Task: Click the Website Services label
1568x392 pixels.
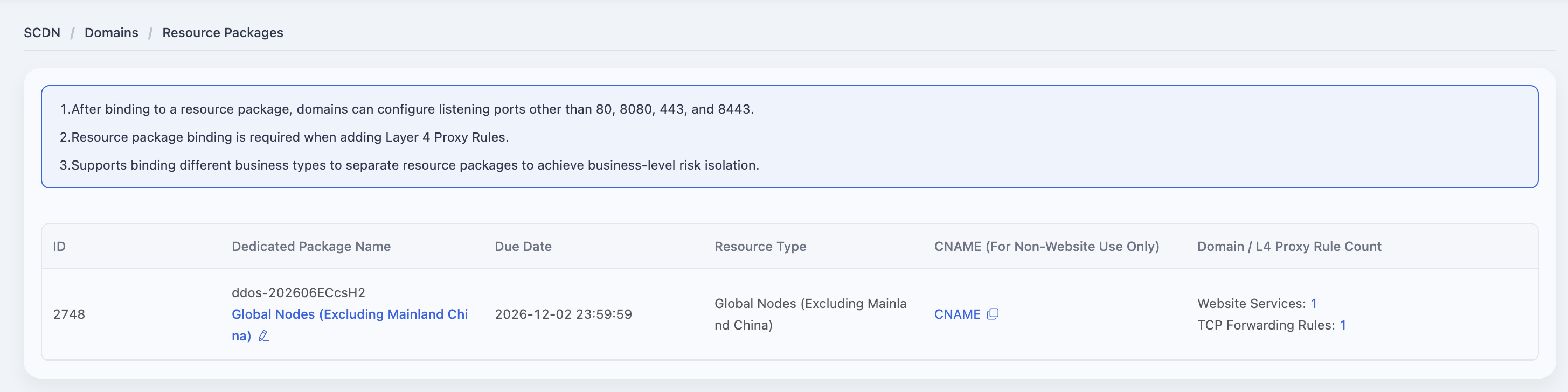Action: tap(1252, 303)
